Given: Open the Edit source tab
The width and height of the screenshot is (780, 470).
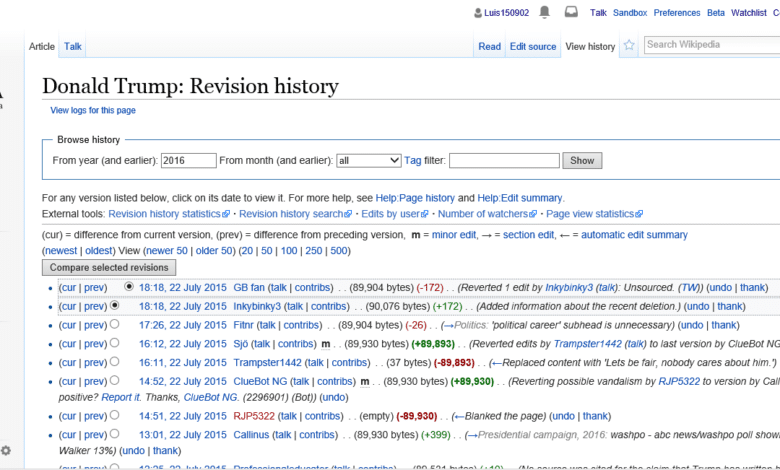Looking at the screenshot, I should (533, 46).
